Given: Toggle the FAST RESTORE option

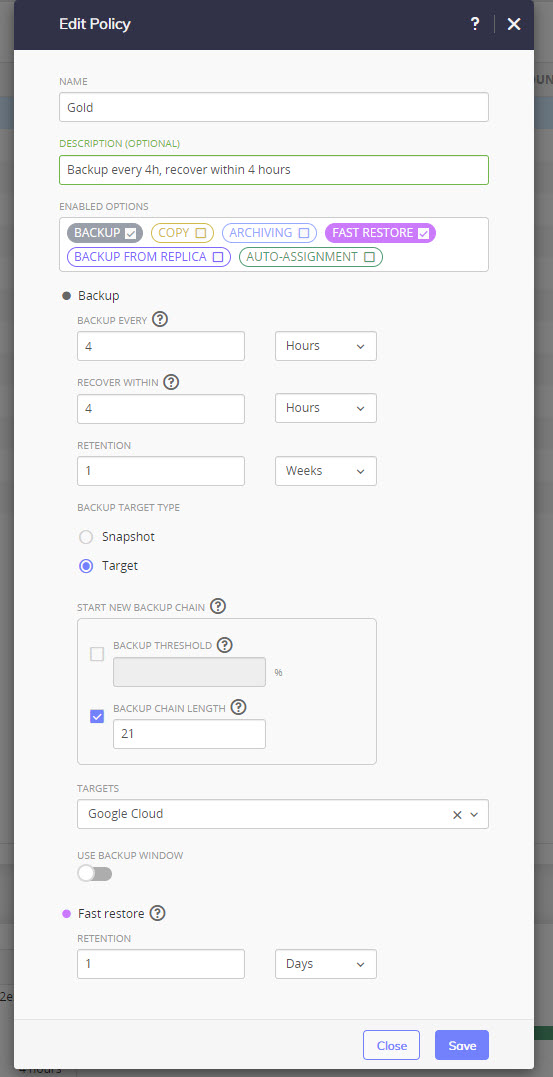Looking at the screenshot, I should click(x=381, y=233).
